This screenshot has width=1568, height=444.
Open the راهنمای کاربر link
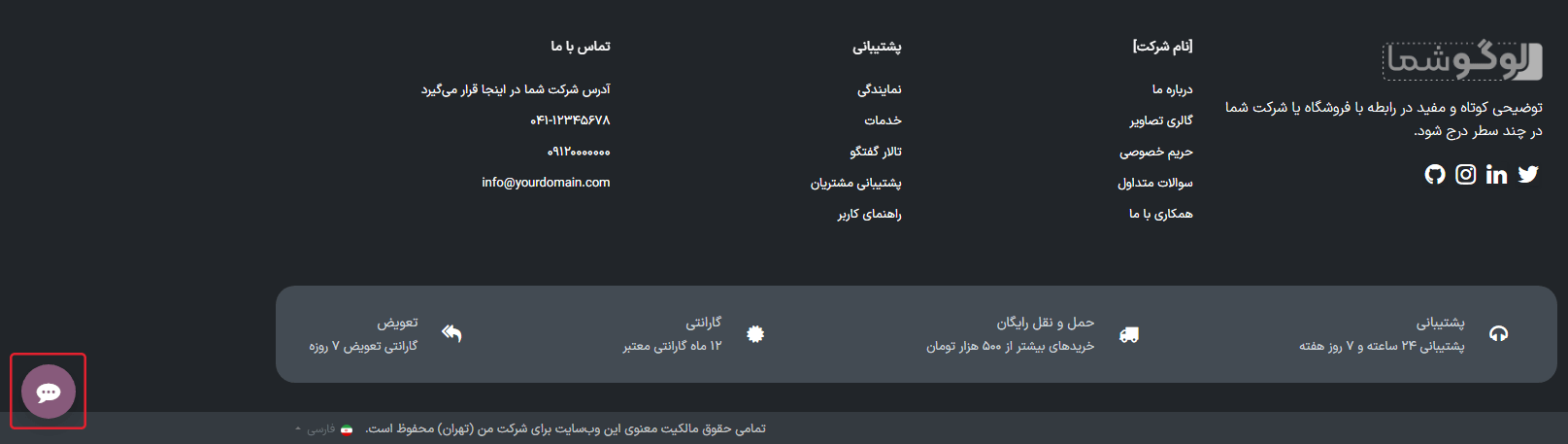coord(870,214)
